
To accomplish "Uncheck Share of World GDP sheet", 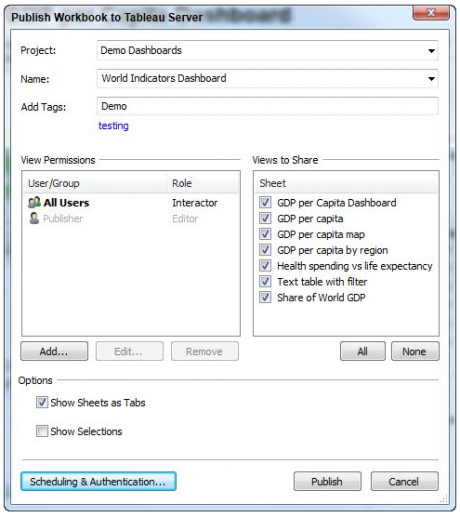I will click(265, 297).
